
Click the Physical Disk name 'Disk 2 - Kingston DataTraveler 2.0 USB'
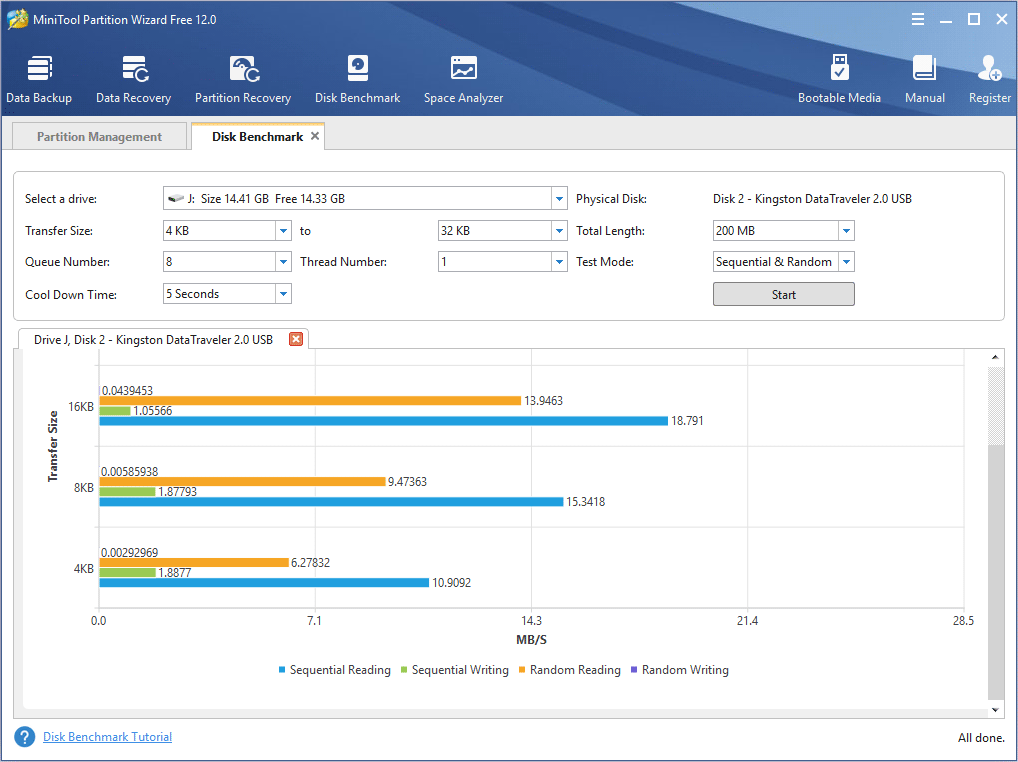pyautogui.click(x=812, y=199)
